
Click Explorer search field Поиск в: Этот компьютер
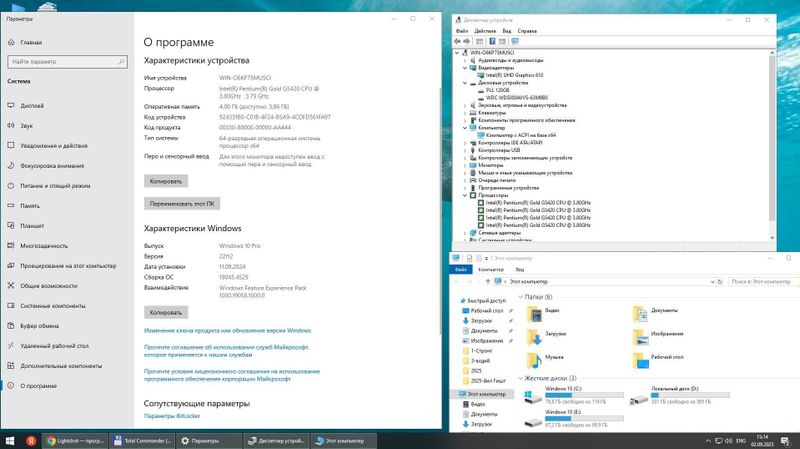(762, 282)
